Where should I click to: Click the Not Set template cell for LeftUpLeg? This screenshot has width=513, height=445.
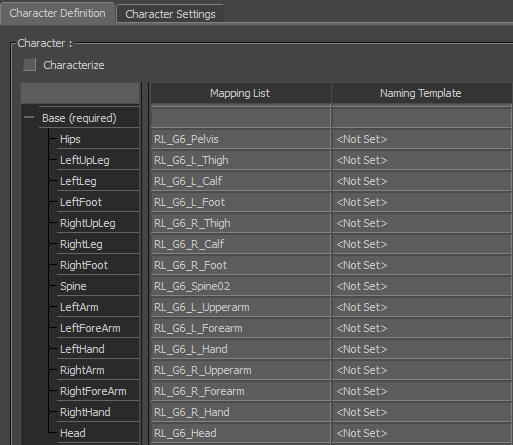422,160
